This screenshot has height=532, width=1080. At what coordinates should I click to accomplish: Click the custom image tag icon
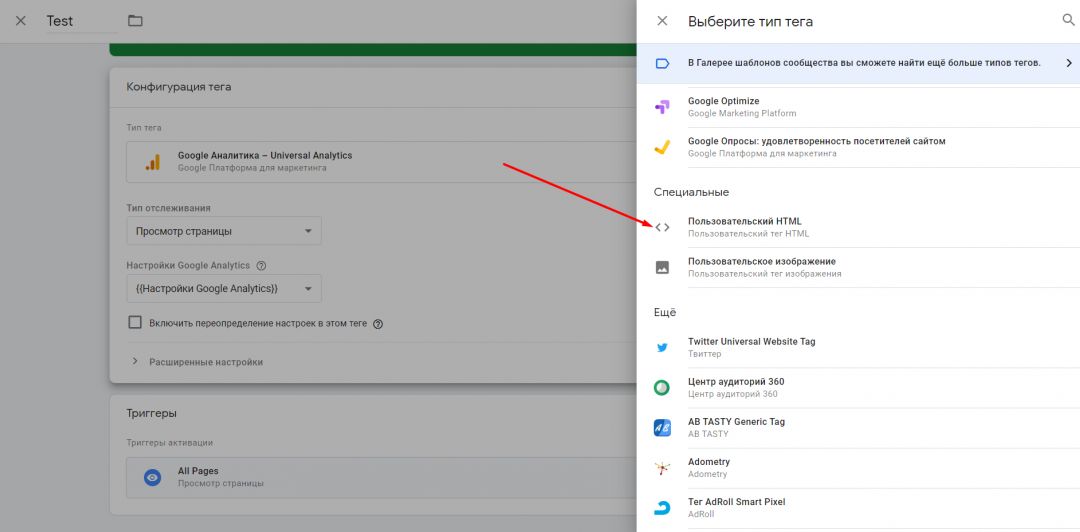click(662, 267)
